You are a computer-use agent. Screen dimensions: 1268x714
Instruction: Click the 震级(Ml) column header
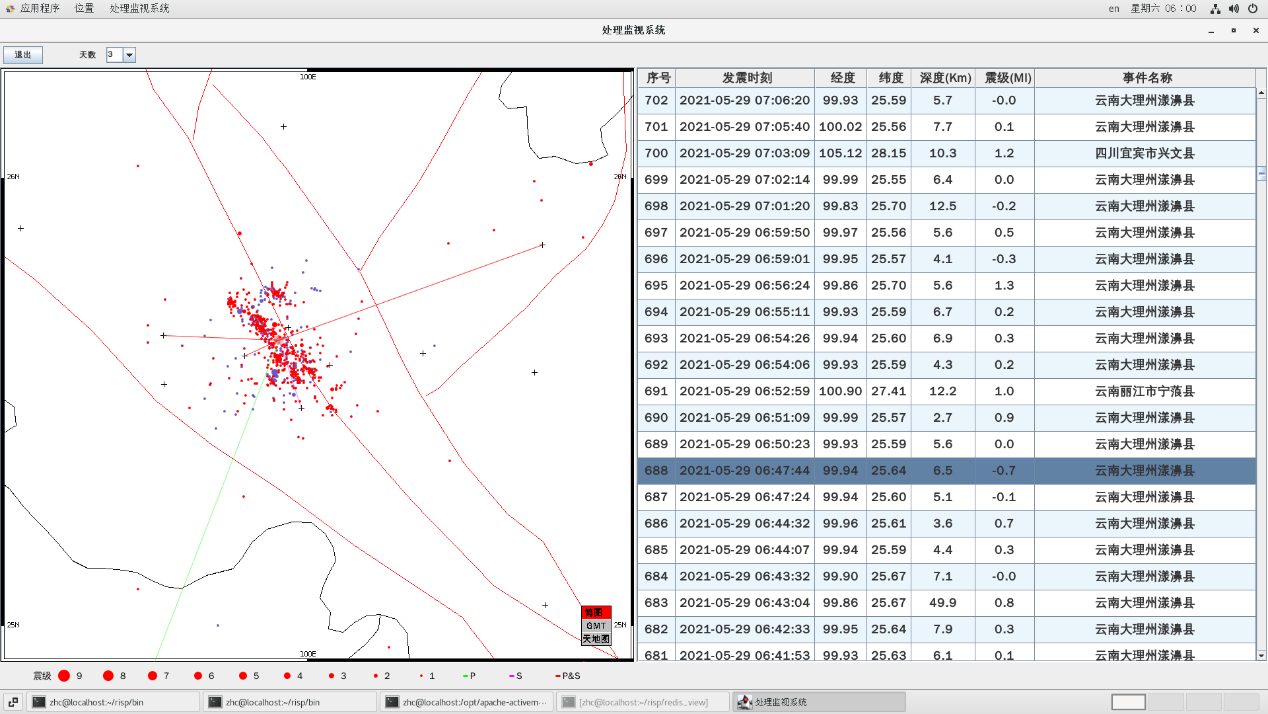(x=1004, y=78)
